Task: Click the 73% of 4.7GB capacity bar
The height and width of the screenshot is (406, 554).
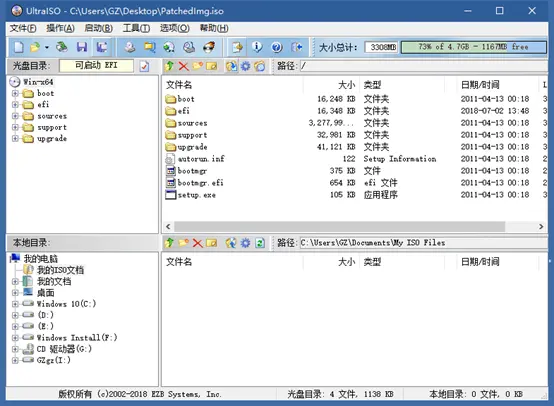Action: coord(473,47)
